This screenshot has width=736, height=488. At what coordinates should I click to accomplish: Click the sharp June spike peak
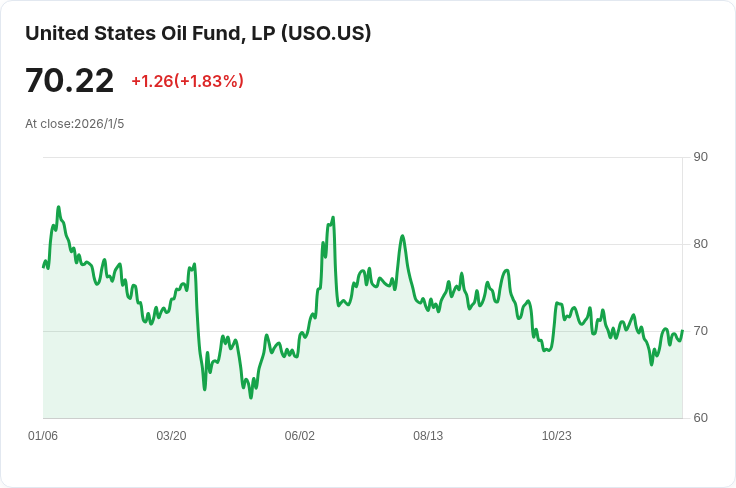333,217
